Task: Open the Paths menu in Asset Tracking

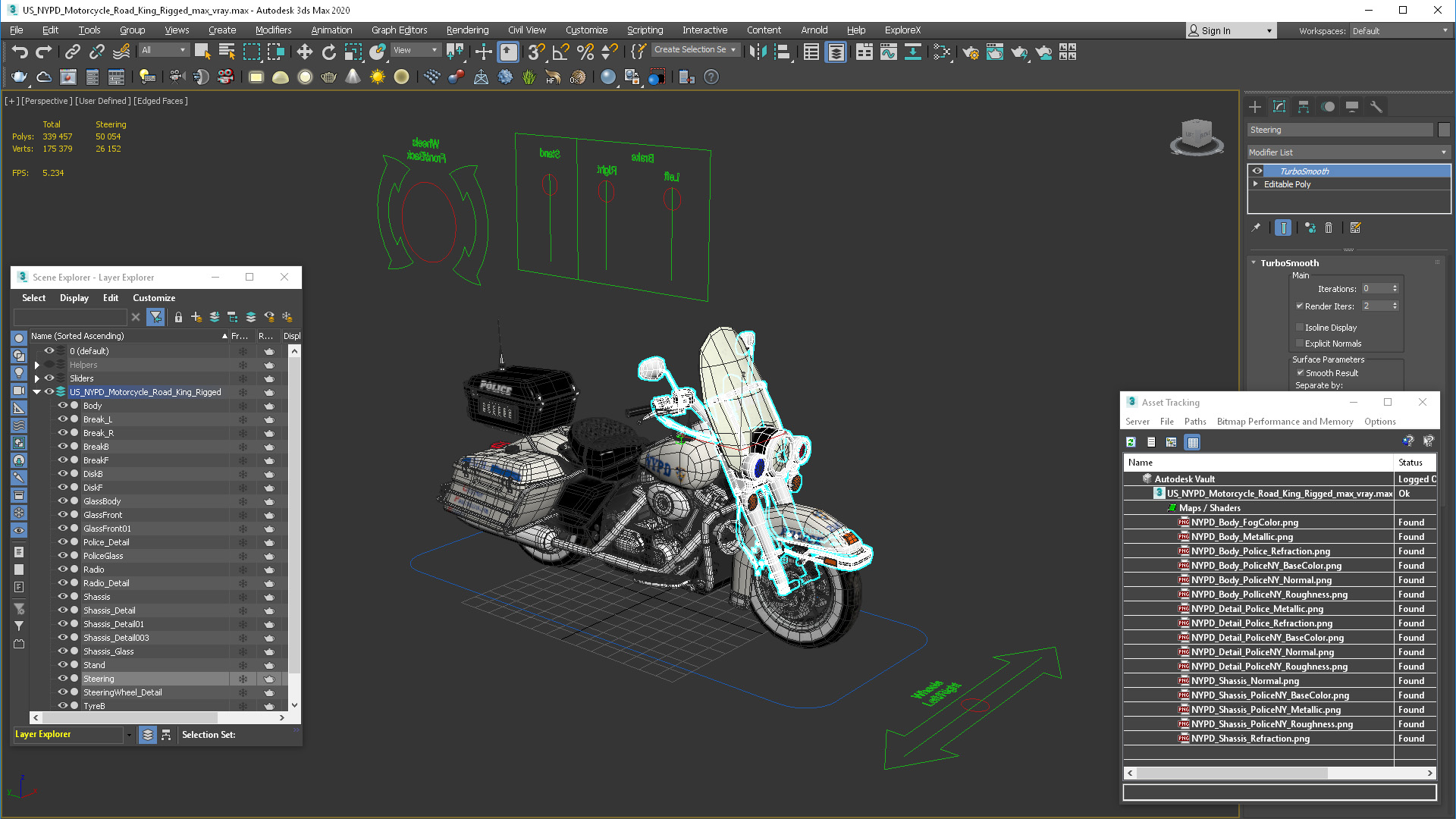Action: coord(1195,422)
